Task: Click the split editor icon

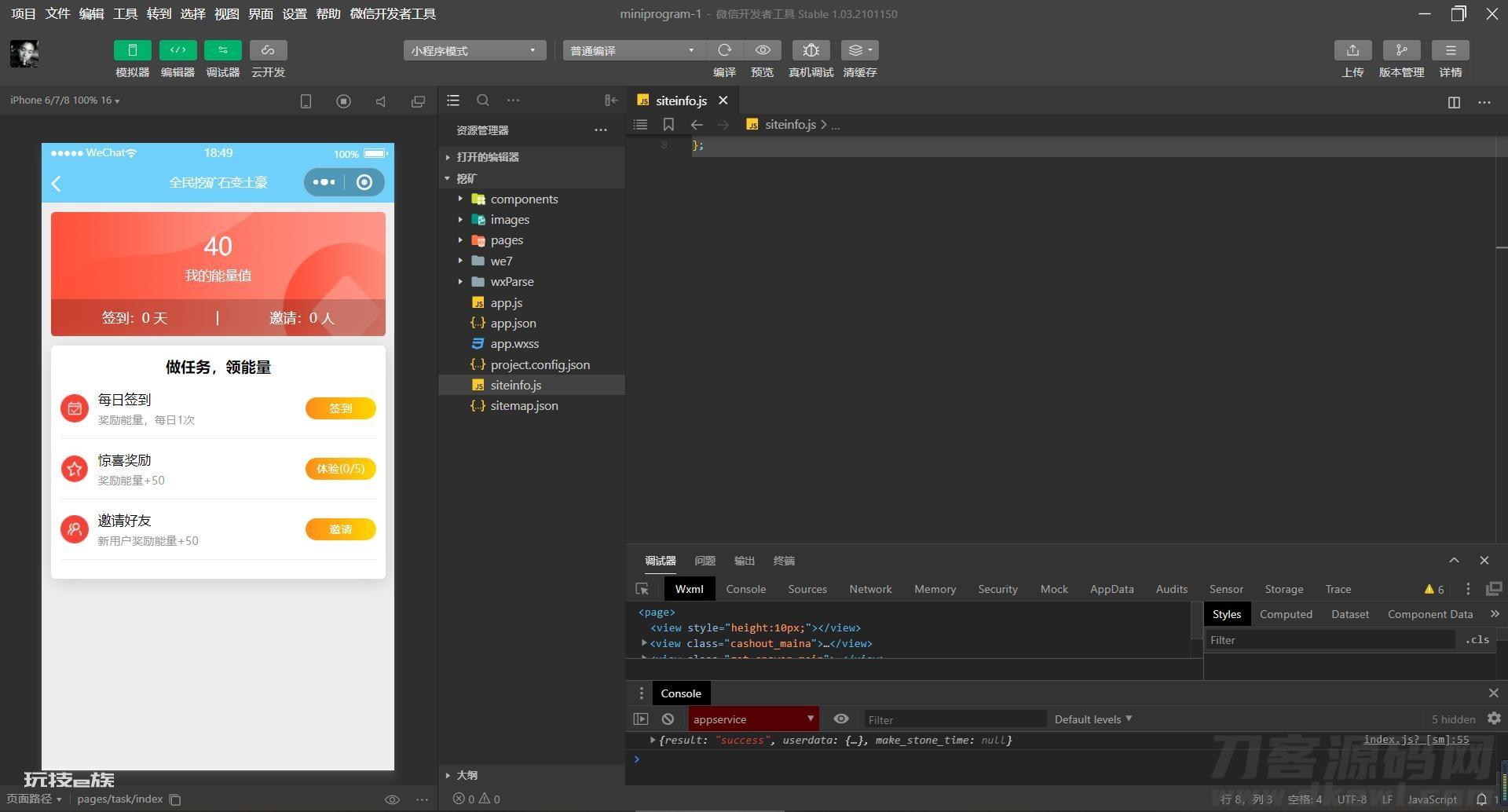Action: (x=1454, y=102)
